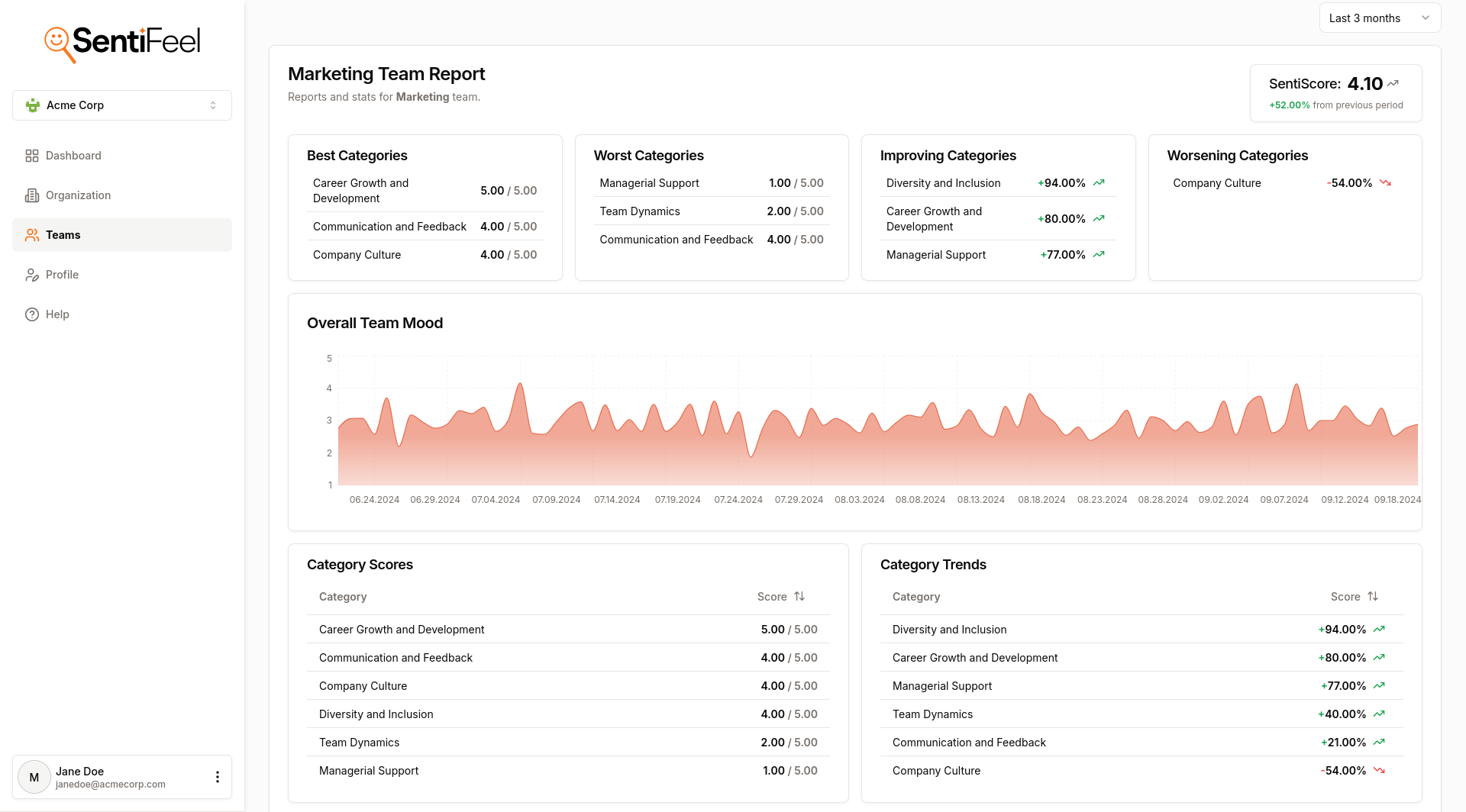Click the Career Growth up-trend icon in Improving Categories
Screen dimensions: 1466x812
coord(1099,219)
